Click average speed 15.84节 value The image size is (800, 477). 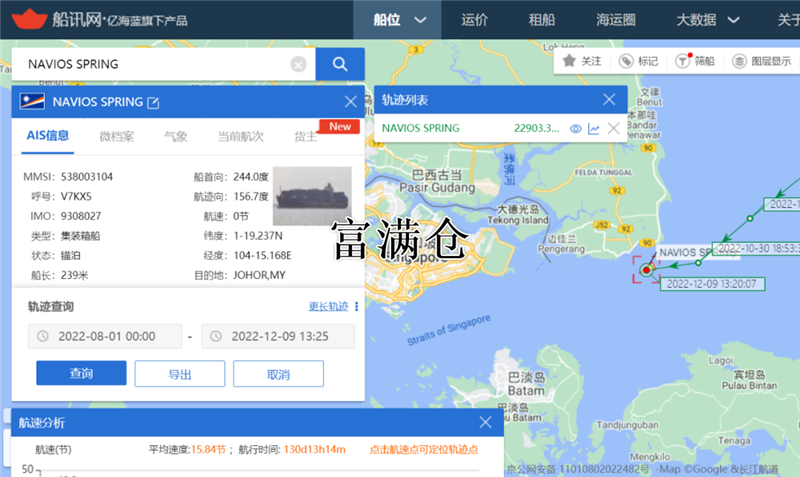208,449
